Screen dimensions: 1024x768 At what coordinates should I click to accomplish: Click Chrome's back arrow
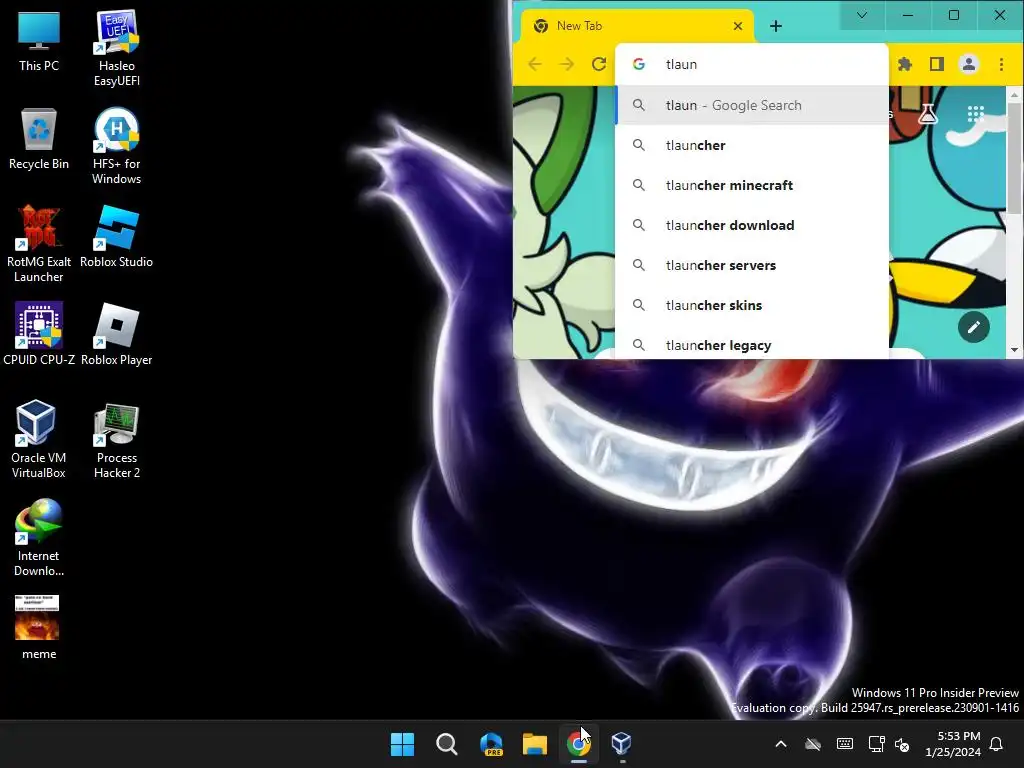tap(535, 64)
